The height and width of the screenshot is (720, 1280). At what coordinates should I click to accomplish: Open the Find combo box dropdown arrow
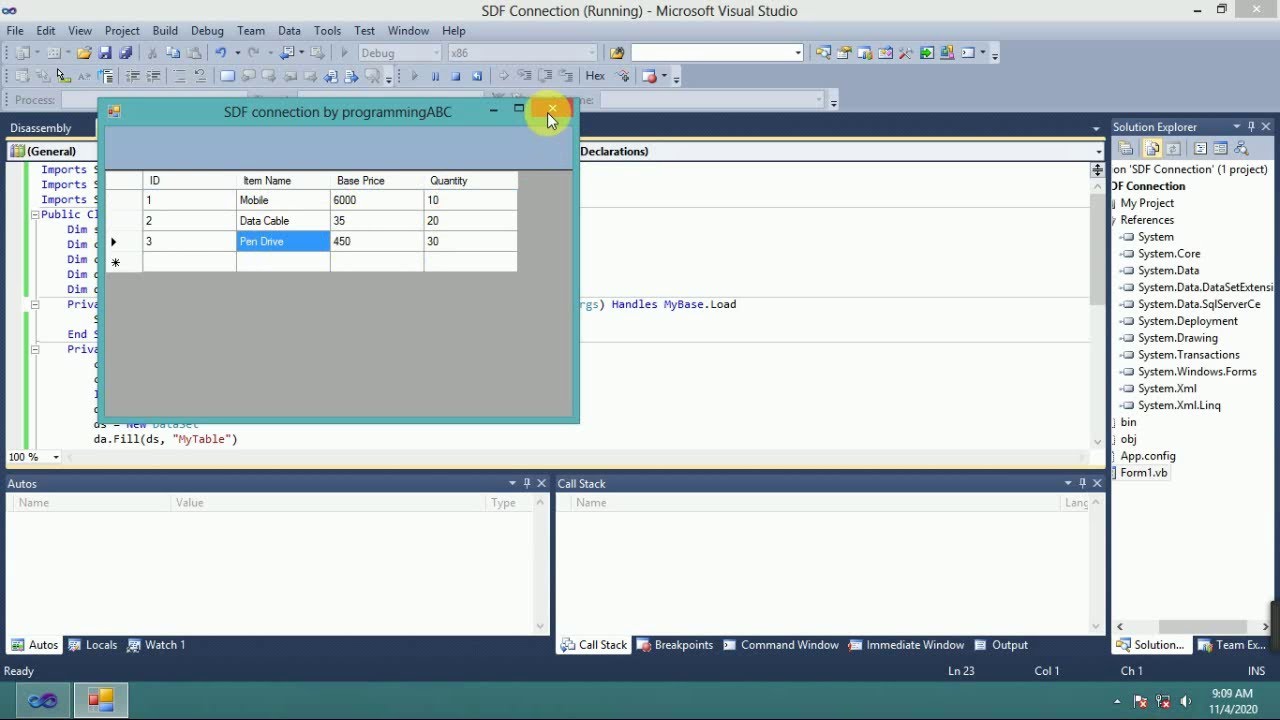click(x=797, y=53)
